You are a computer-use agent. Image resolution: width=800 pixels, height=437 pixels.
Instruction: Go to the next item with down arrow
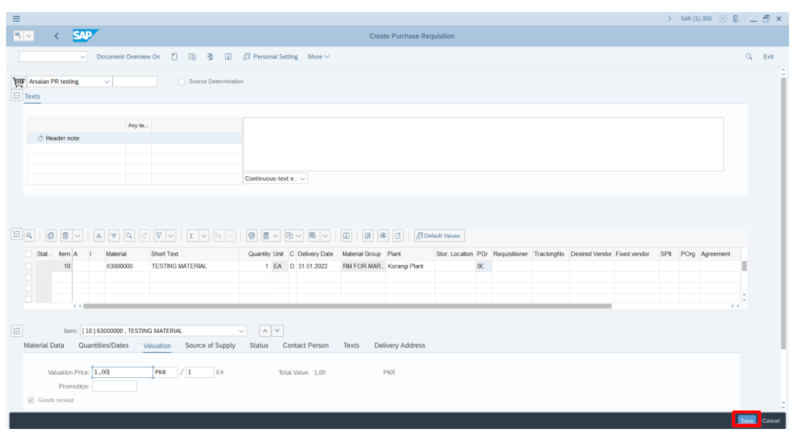tap(279, 331)
